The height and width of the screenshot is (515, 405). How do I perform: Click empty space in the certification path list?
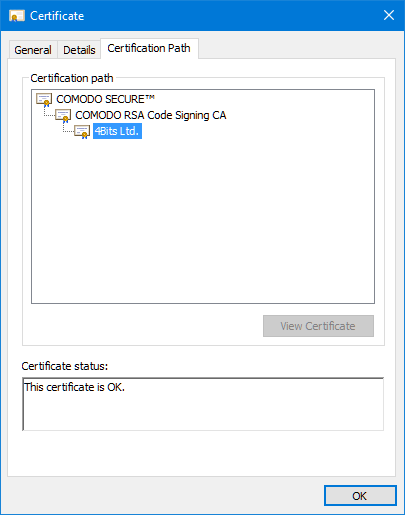[203, 220]
